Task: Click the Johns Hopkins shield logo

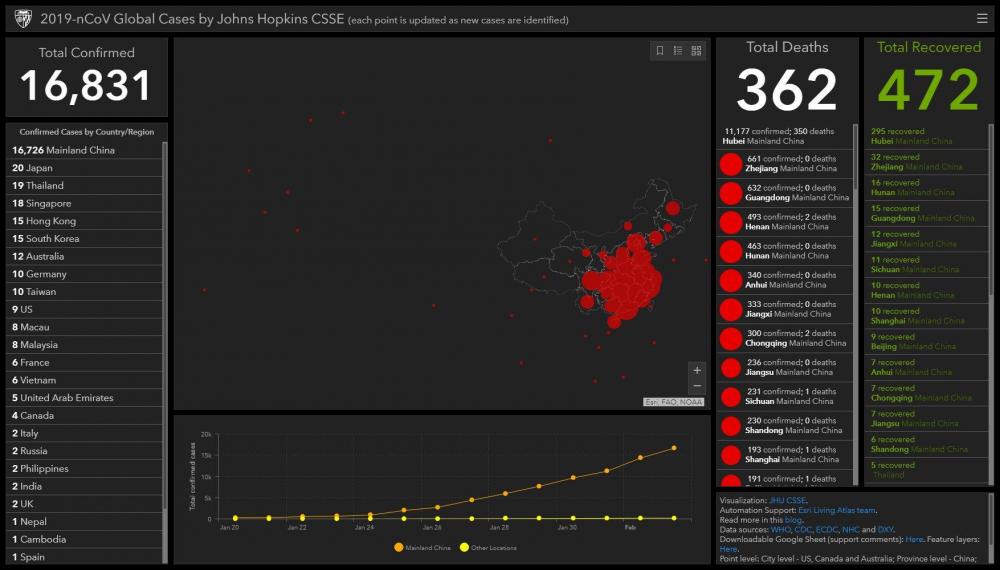Action: [x=22, y=18]
